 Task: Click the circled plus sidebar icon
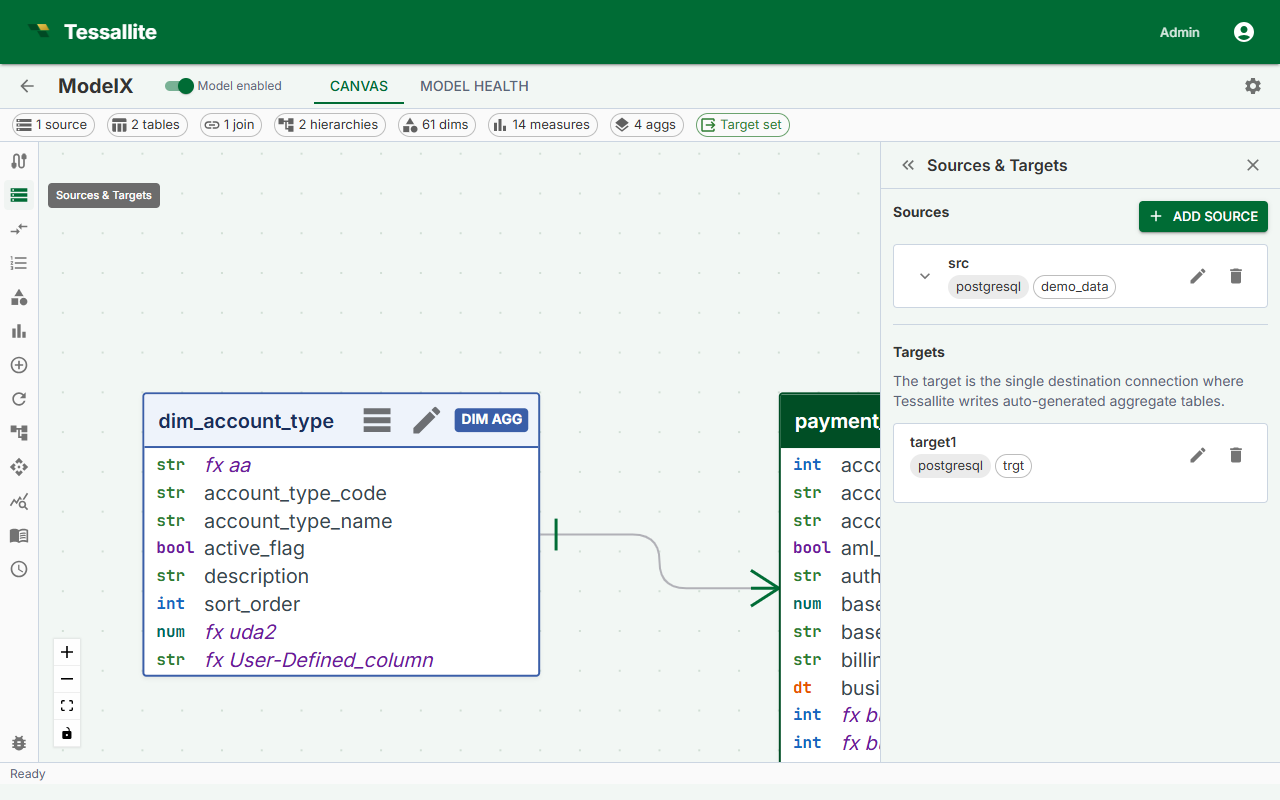(18, 365)
